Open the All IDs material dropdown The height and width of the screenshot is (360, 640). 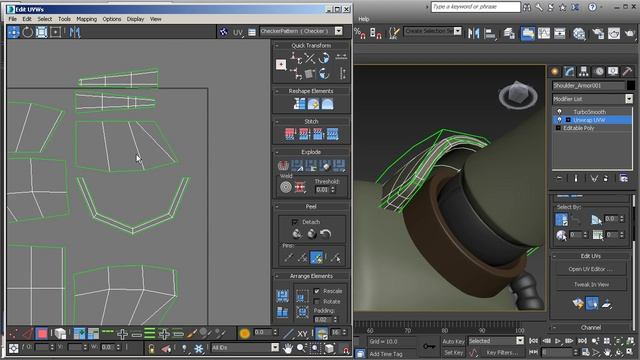point(275,347)
